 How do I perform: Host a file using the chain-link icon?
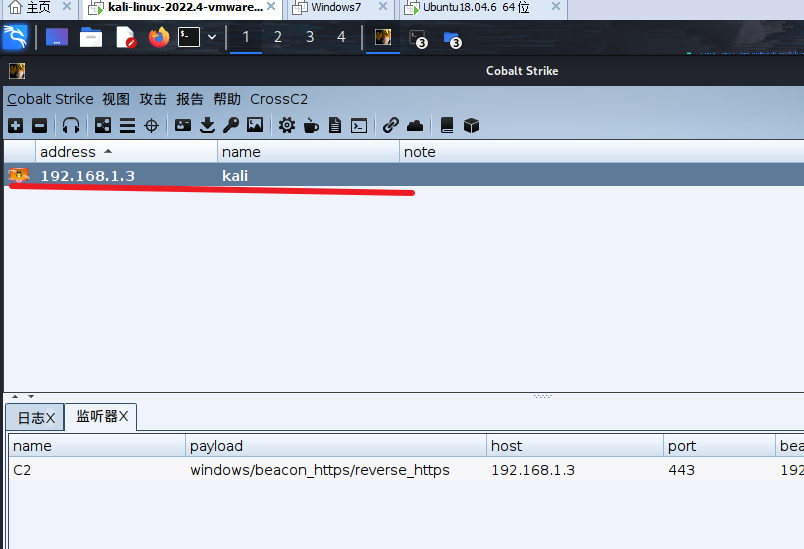(x=391, y=125)
